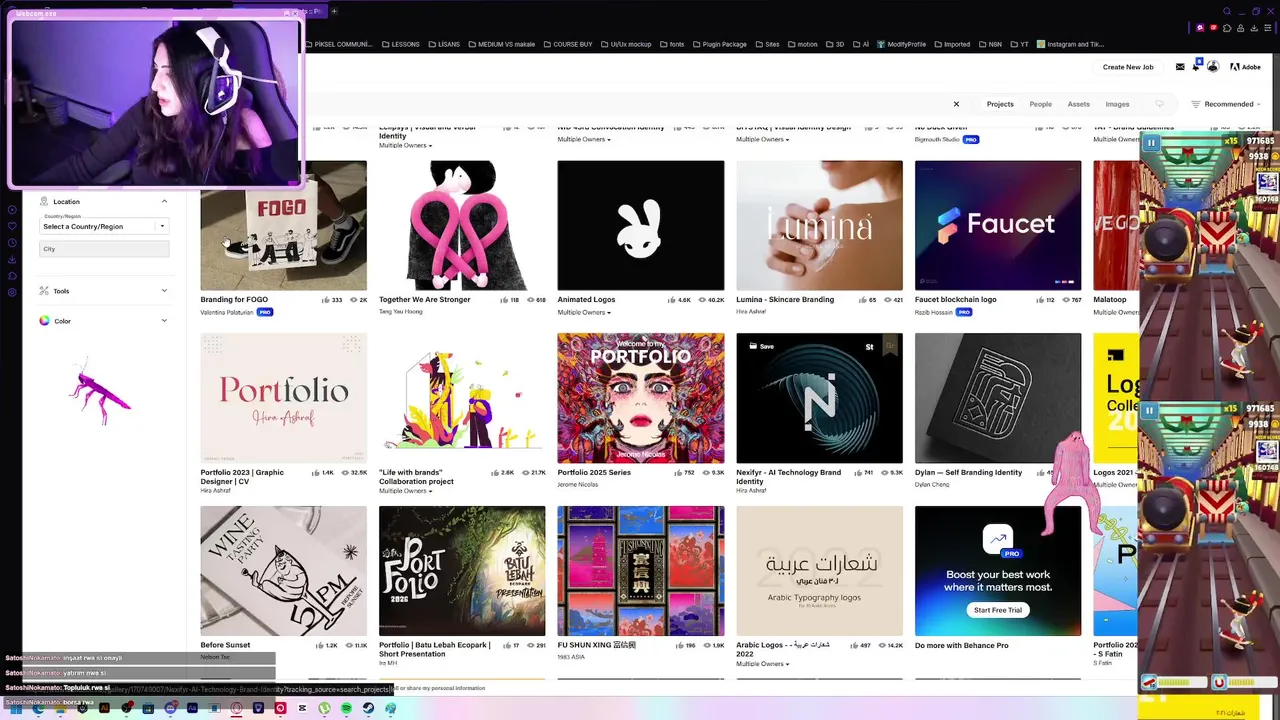Open Opera browser from taskbar
Viewport: 1280px width, 720px height.
[236, 708]
